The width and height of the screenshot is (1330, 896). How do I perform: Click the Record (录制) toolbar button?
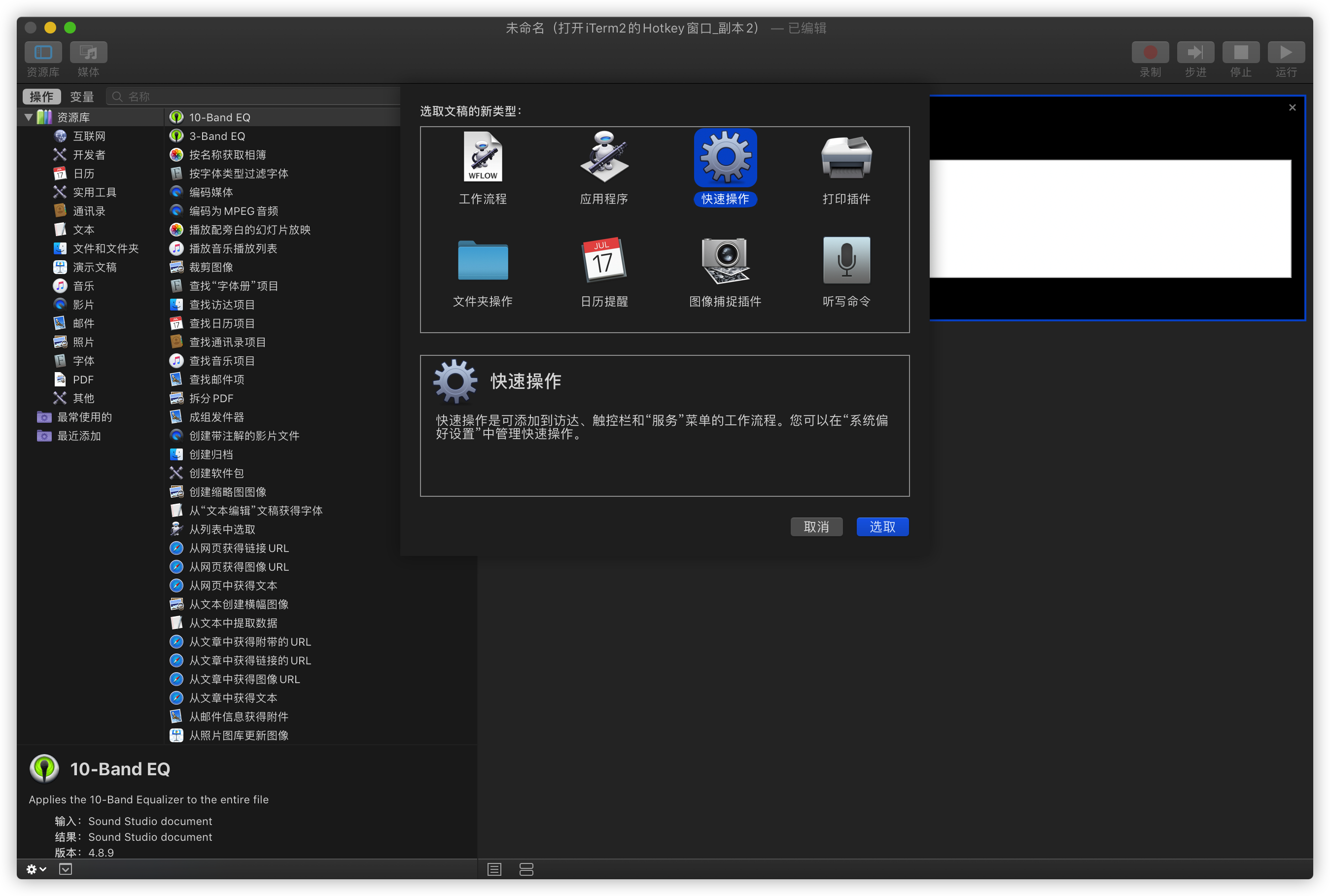point(1150,53)
